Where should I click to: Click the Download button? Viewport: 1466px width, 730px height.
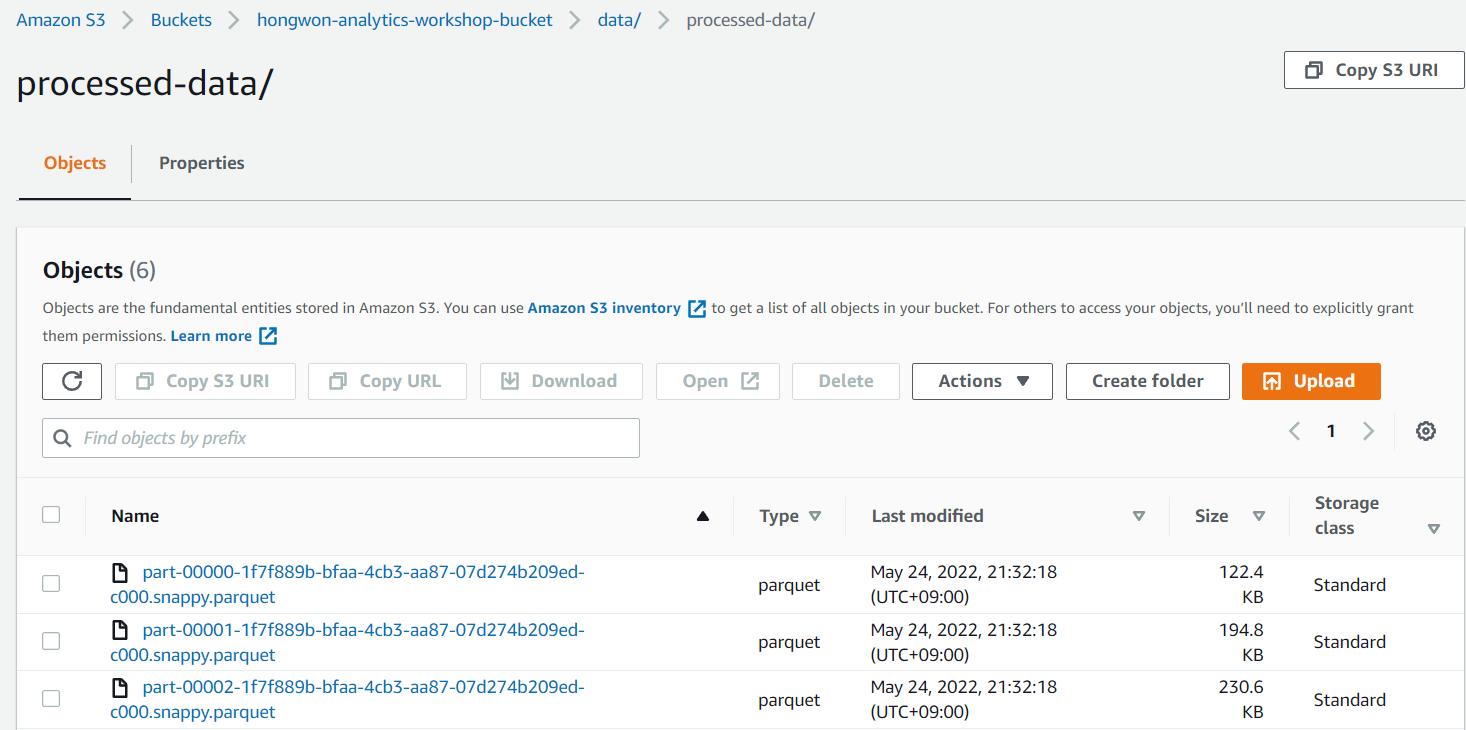pyautogui.click(x=561, y=381)
